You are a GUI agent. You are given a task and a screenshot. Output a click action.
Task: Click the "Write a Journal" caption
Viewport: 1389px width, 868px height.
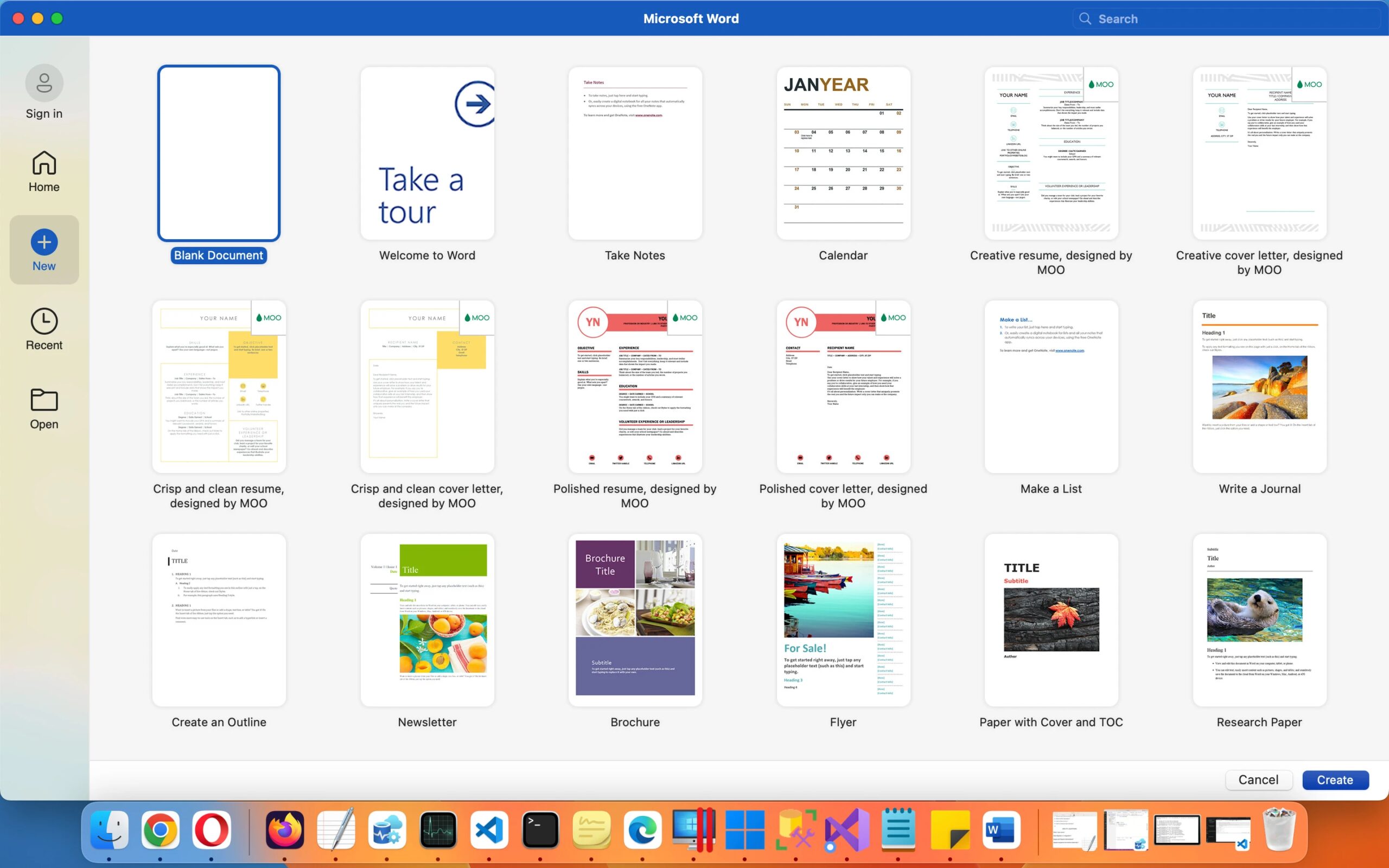pyautogui.click(x=1259, y=489)
